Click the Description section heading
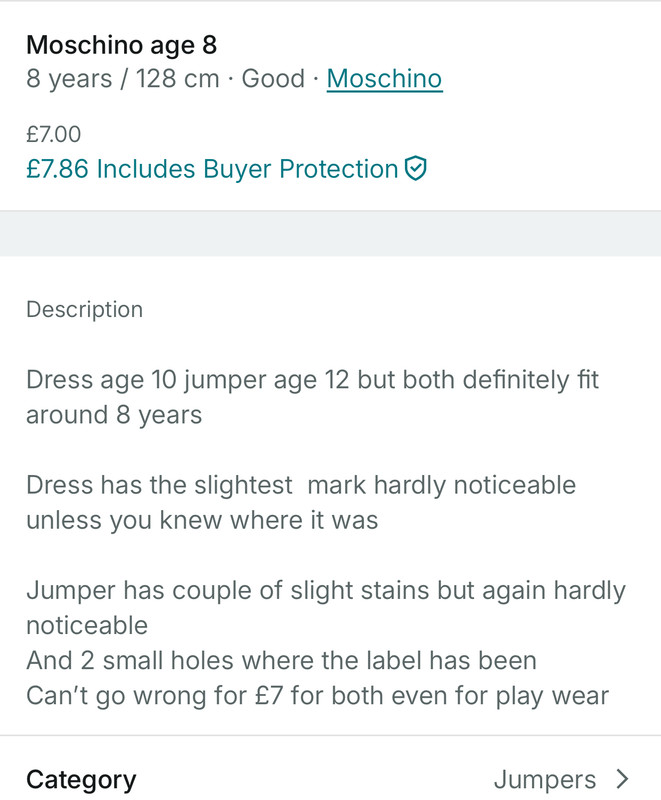This screenshot has height=800, width=661. (85, 310)
